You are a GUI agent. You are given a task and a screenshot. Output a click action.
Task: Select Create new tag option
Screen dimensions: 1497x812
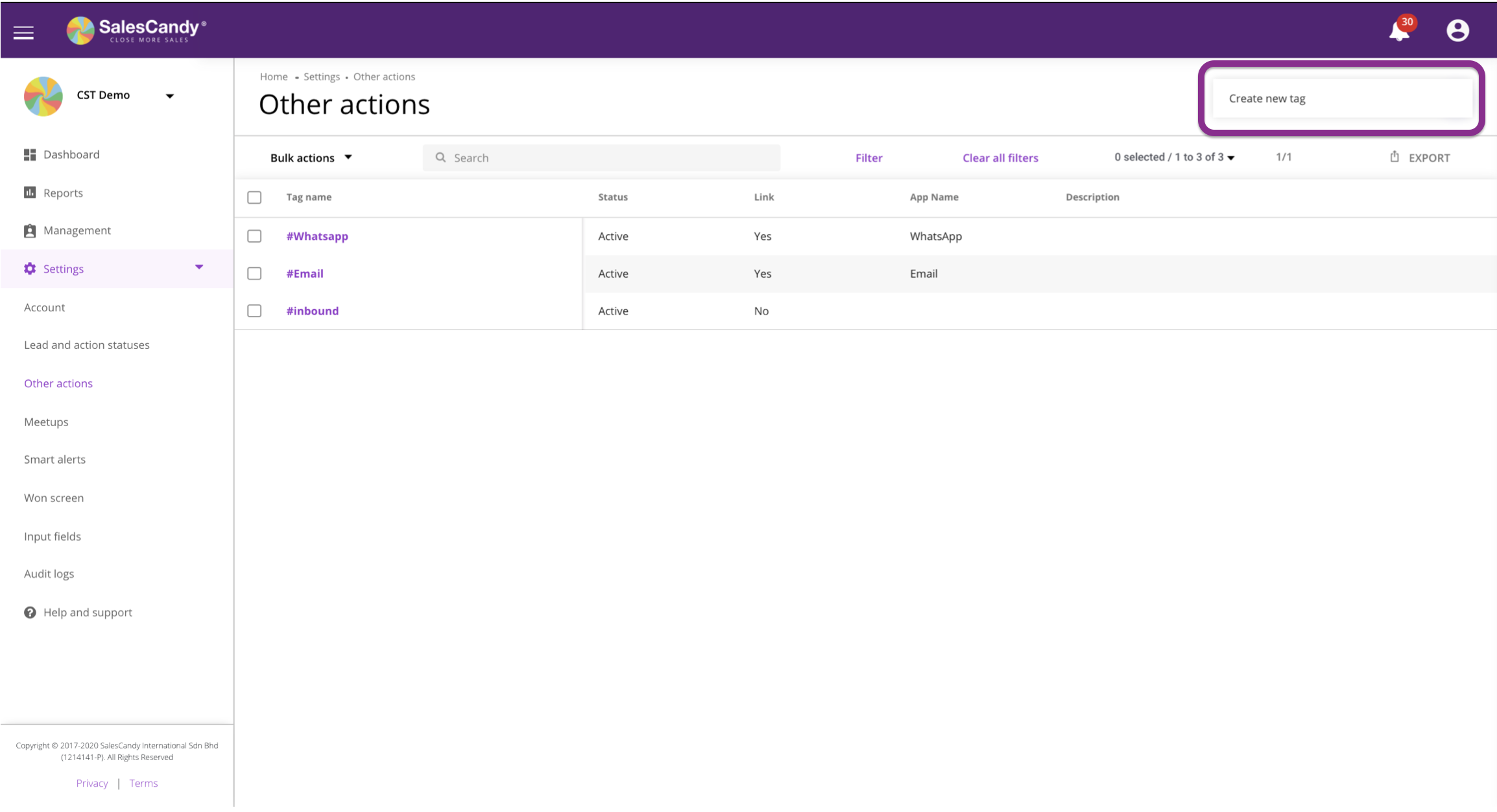click(x=1266, y=99)
